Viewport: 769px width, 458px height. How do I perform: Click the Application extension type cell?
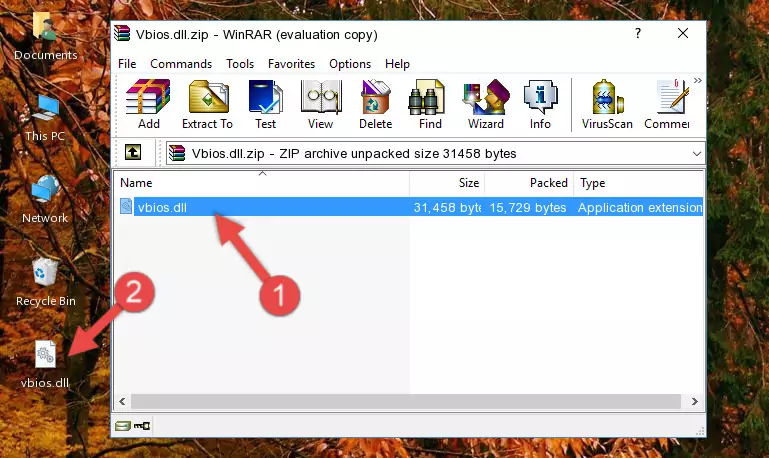tap(640, 207)
